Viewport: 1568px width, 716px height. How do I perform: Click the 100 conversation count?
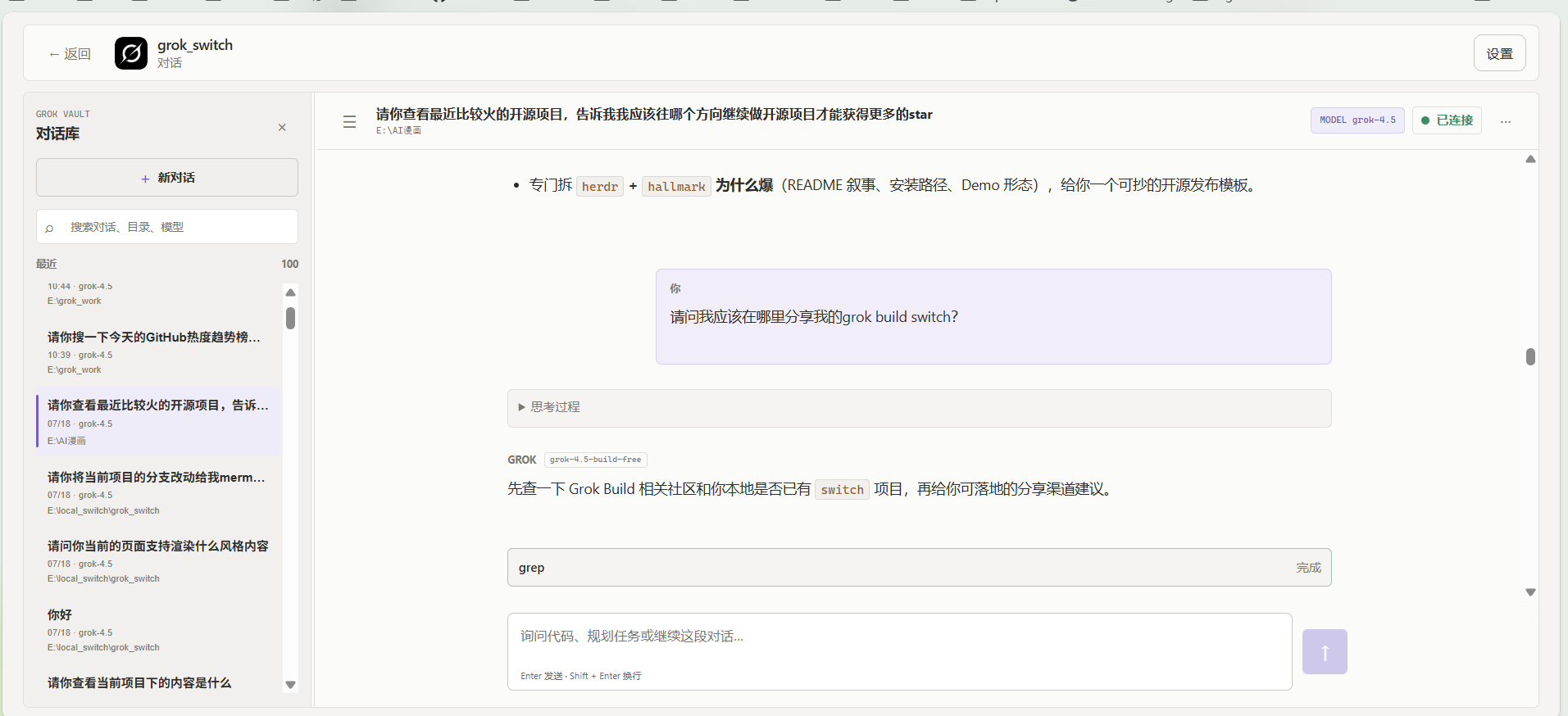point(290,264)
